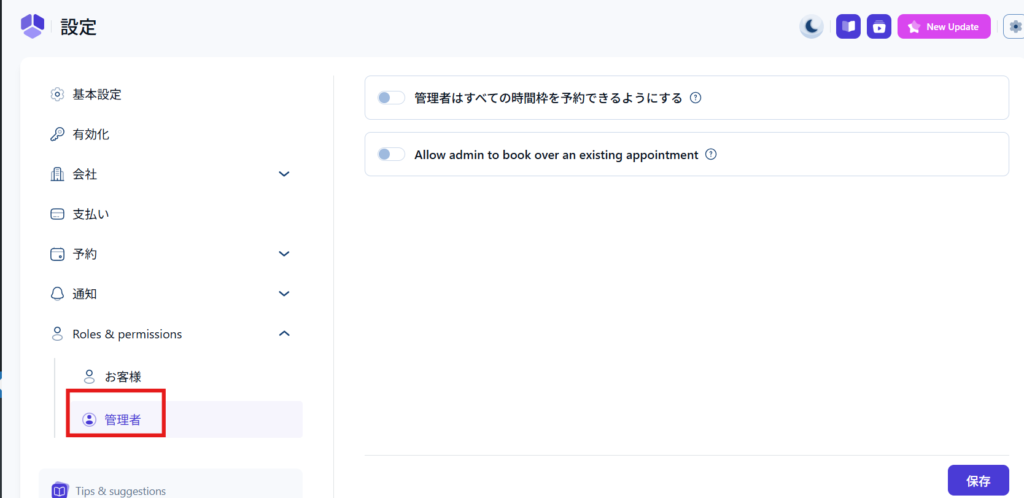This screenshot has width=1024, height=498.
Task: Click the Tips & suggestions book icon
Action: pyautogui.click(x=60, y=490)
